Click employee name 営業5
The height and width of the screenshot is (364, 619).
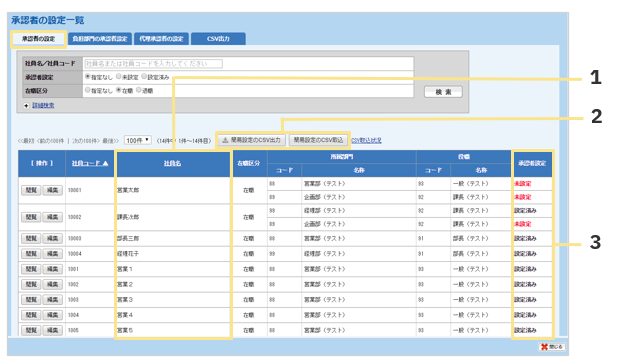tap(125, 330)
